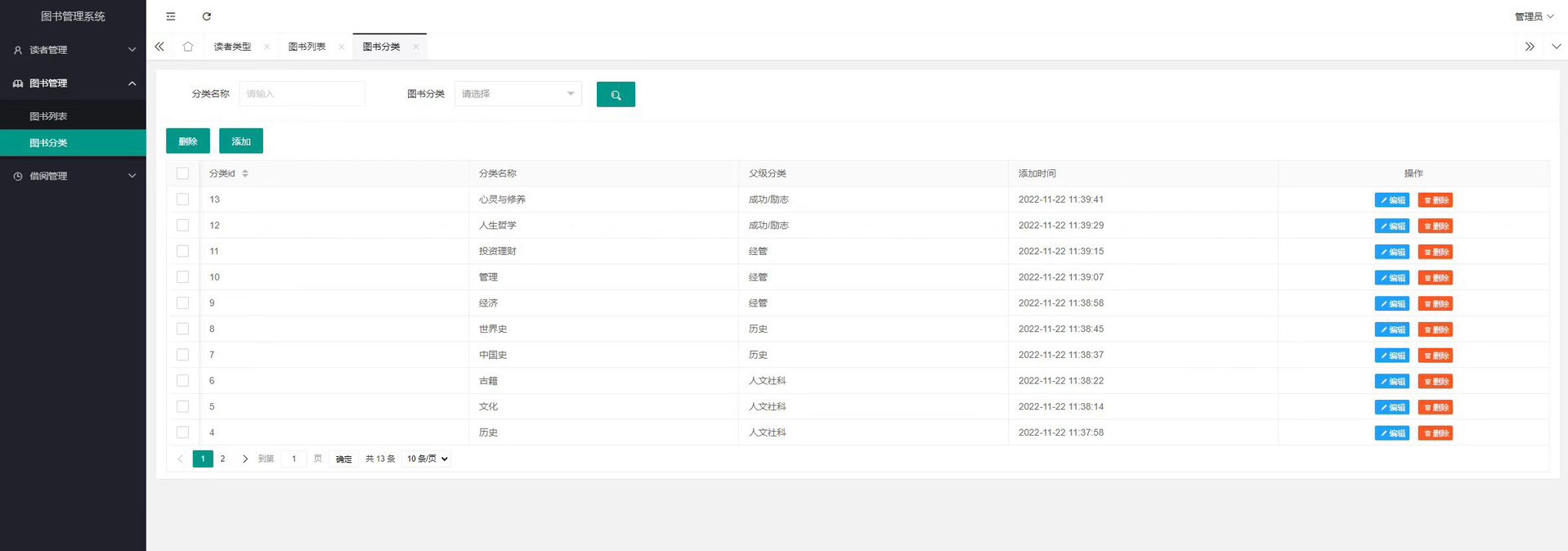
Task: Expand the 读者管理 sidebar menu
Action: tap(74, 50)
